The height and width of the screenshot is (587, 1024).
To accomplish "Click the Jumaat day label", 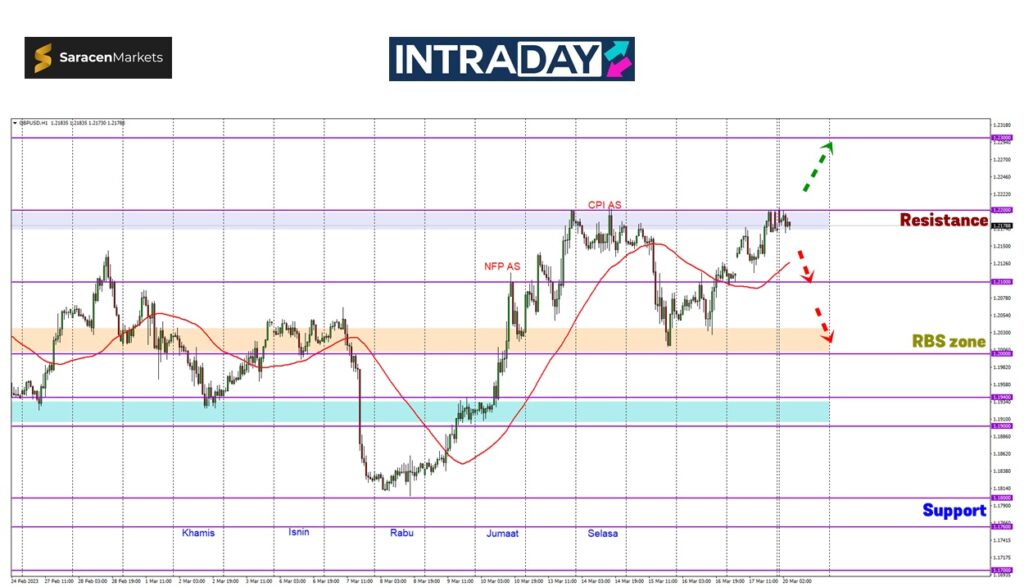I will click(504, 533).
